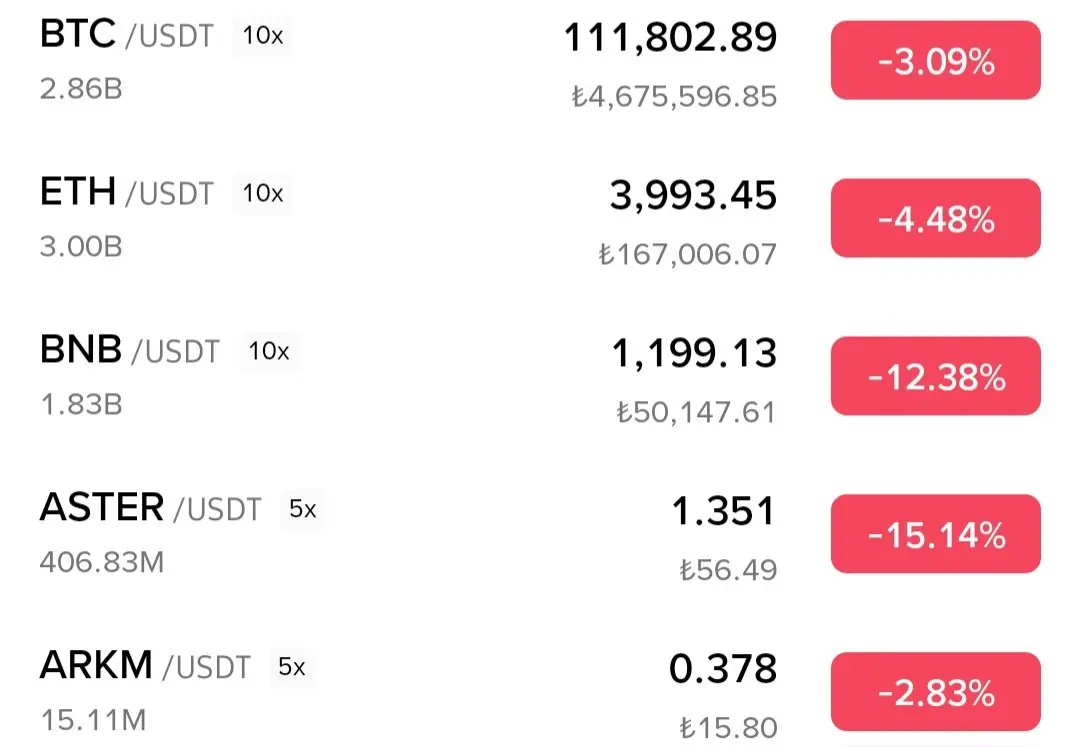Tap the ARKM 5x leverage tag
Image resolution: width=1080 pixels, height=747 pixels.
click(292, 667)
